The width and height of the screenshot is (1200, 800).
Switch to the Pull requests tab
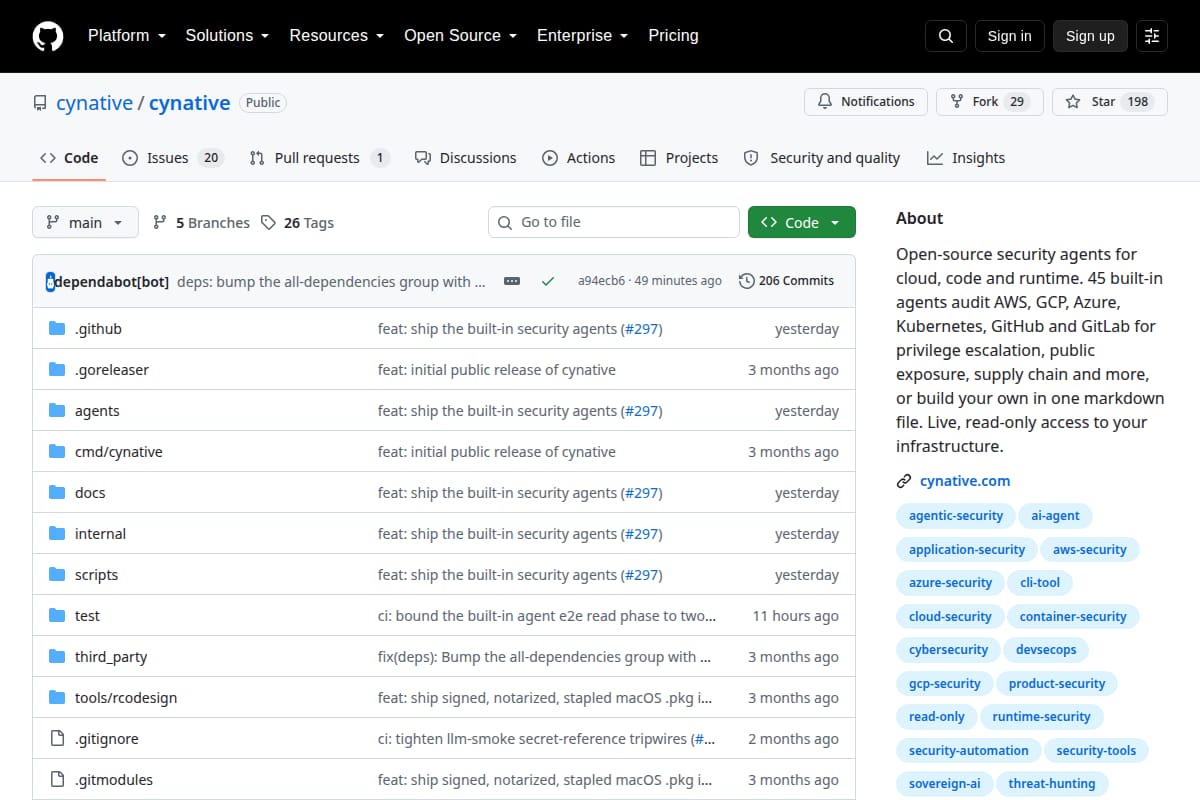click(319, 158)
